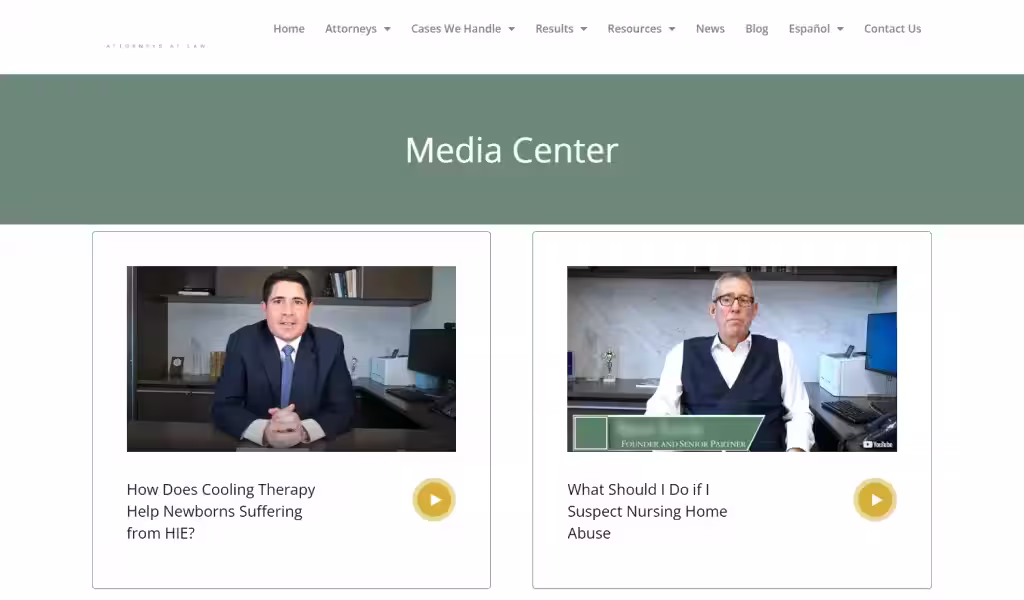This screenshot has height=600, width=1024.
Task: Go to the Home page
Action: (289, 29)
